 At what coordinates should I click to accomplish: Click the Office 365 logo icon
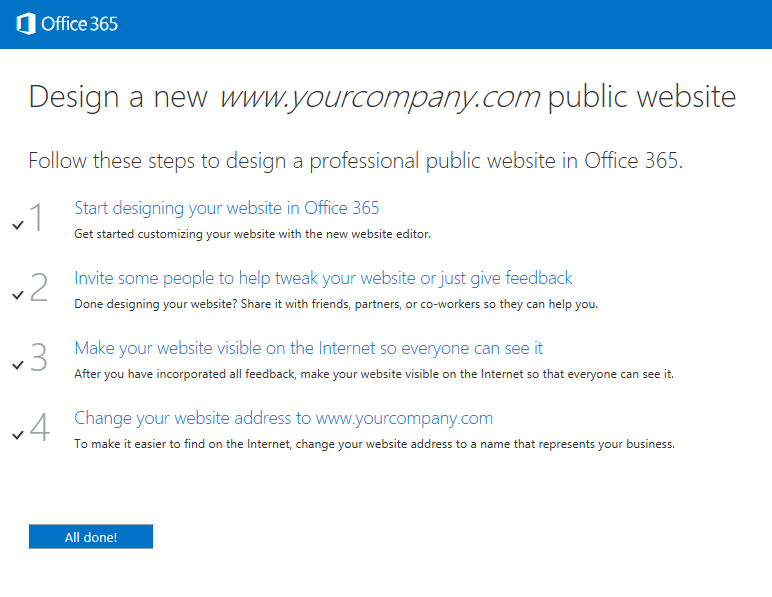click(x=26, y=24)
